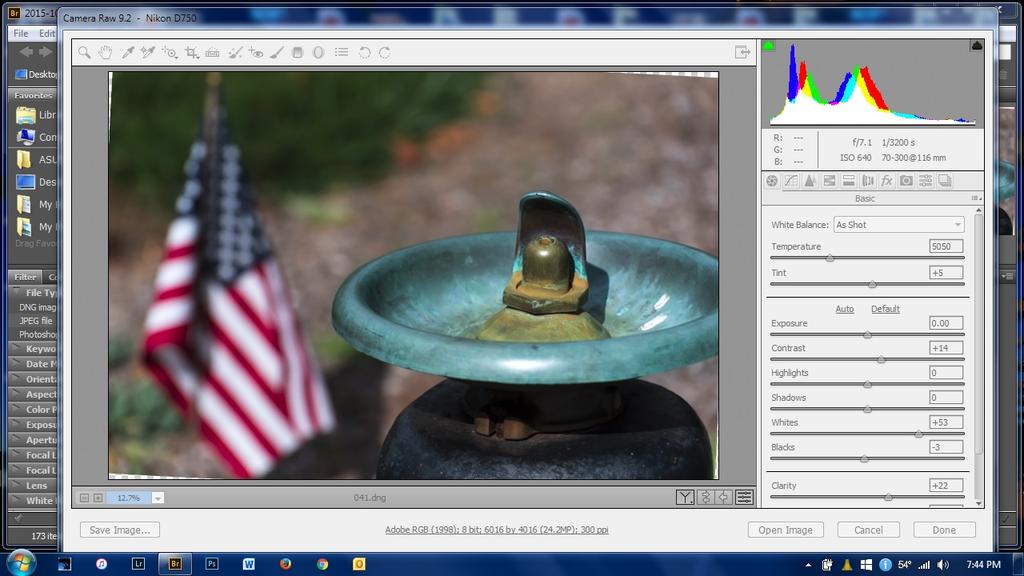Screen dimensions: 1024x576
Task: Open the File menu in Bridge
Action: 21,33
